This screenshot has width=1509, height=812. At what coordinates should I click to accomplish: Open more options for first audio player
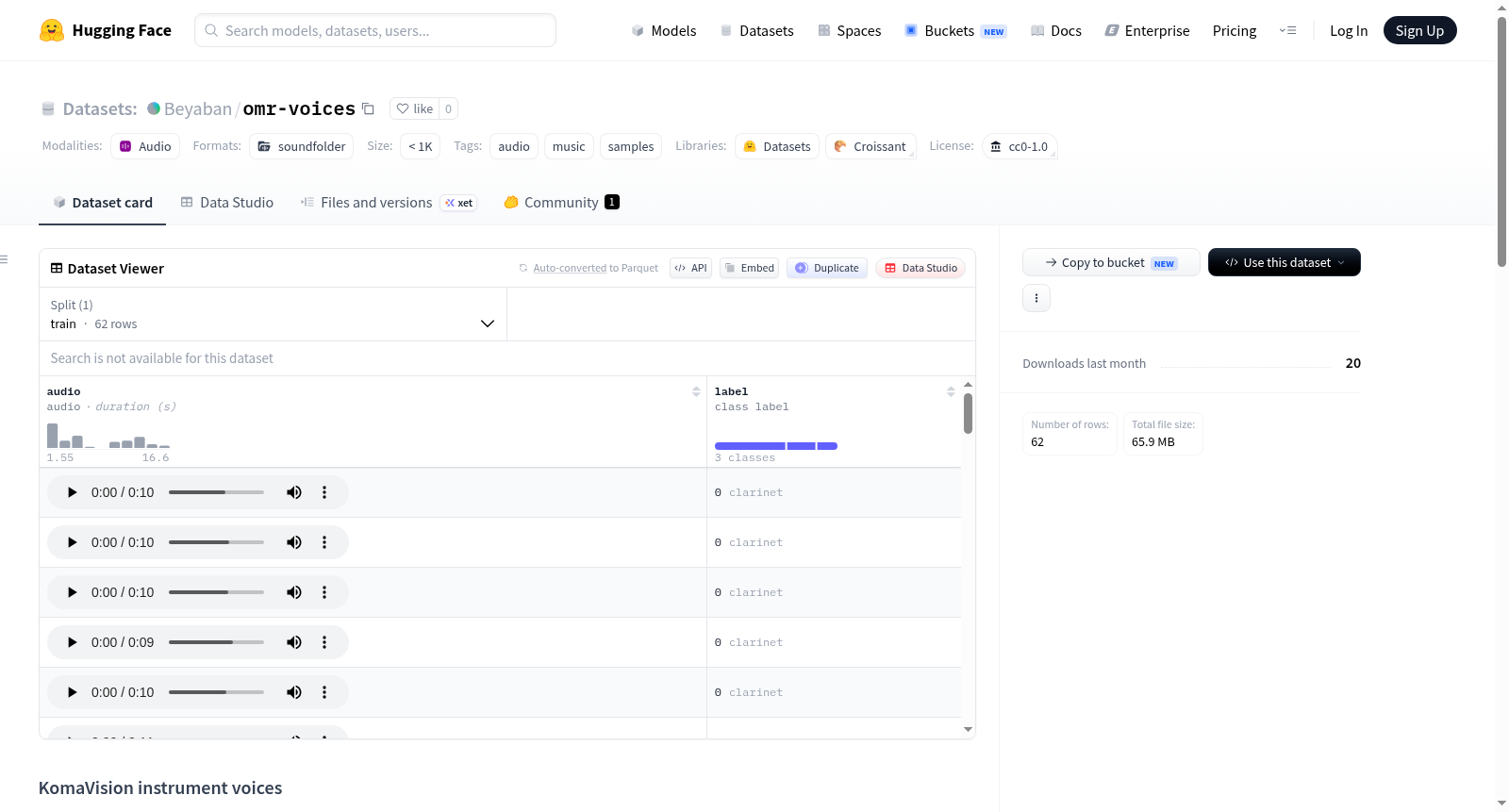[324, 492]
